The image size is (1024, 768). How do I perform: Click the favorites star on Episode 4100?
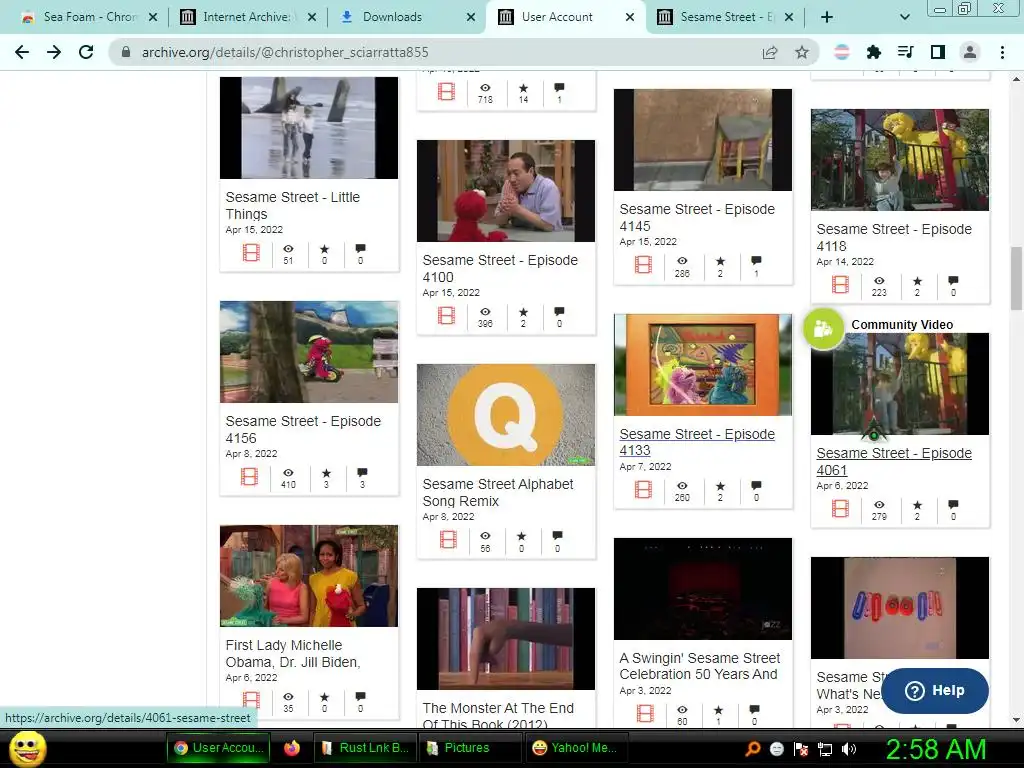pyautogui.click(x=523, y=312)
